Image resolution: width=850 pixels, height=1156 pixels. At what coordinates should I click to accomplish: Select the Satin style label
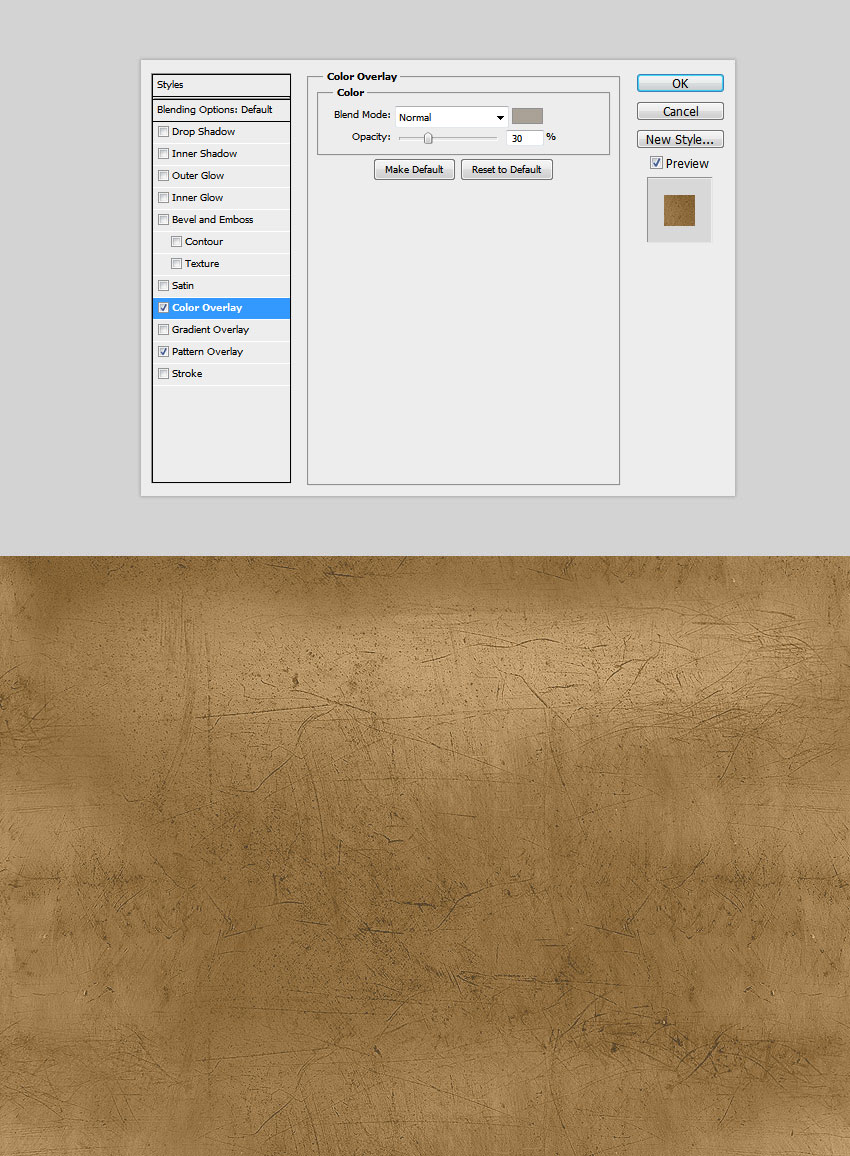click(x=183, y=286)
